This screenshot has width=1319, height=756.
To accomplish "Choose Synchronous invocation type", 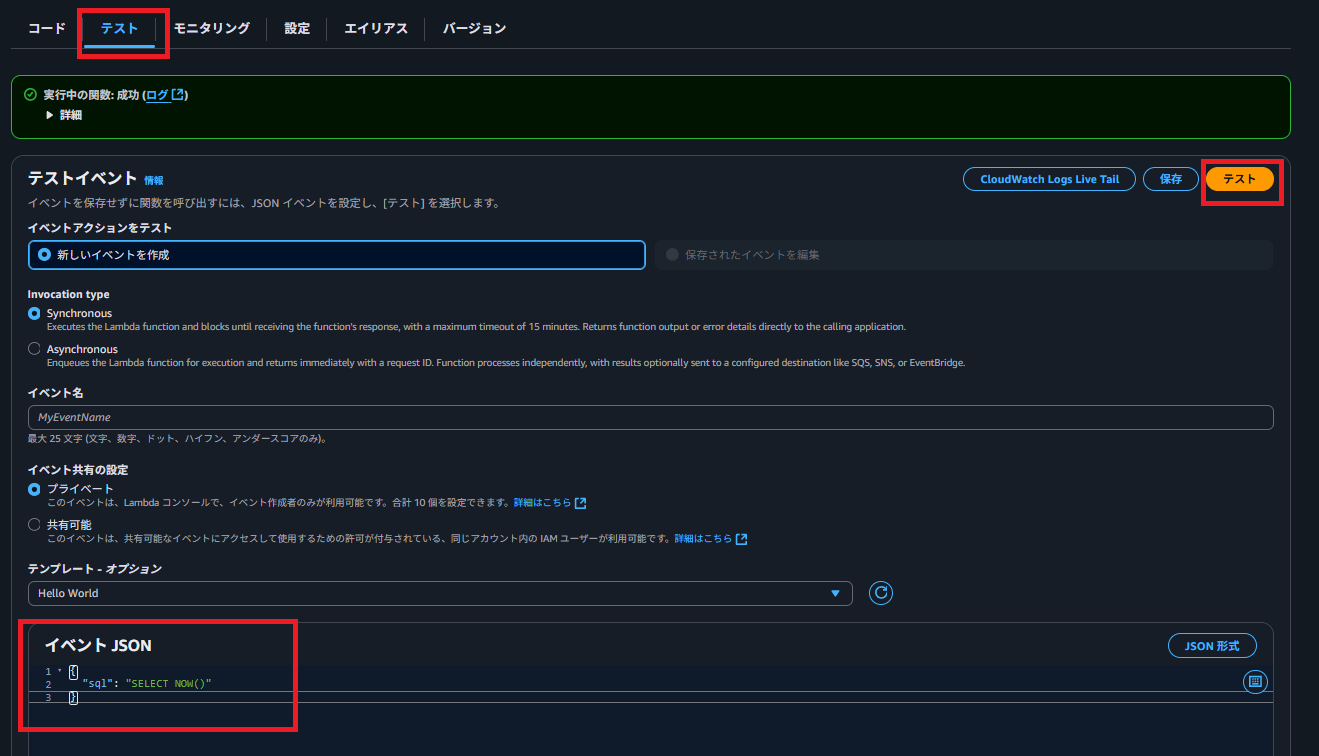I will click(34, 313).
